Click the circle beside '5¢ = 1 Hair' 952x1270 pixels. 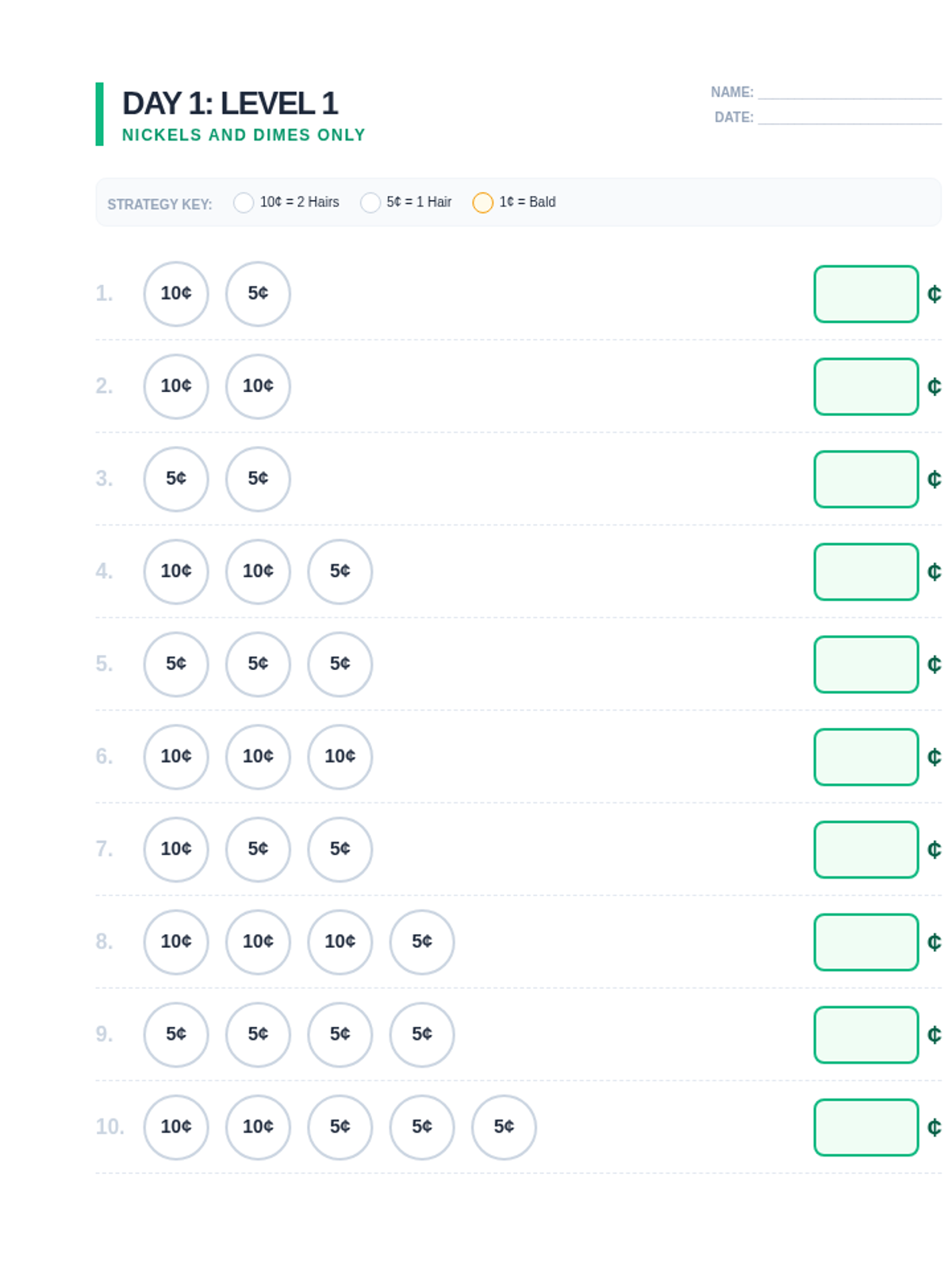(370, 202)
